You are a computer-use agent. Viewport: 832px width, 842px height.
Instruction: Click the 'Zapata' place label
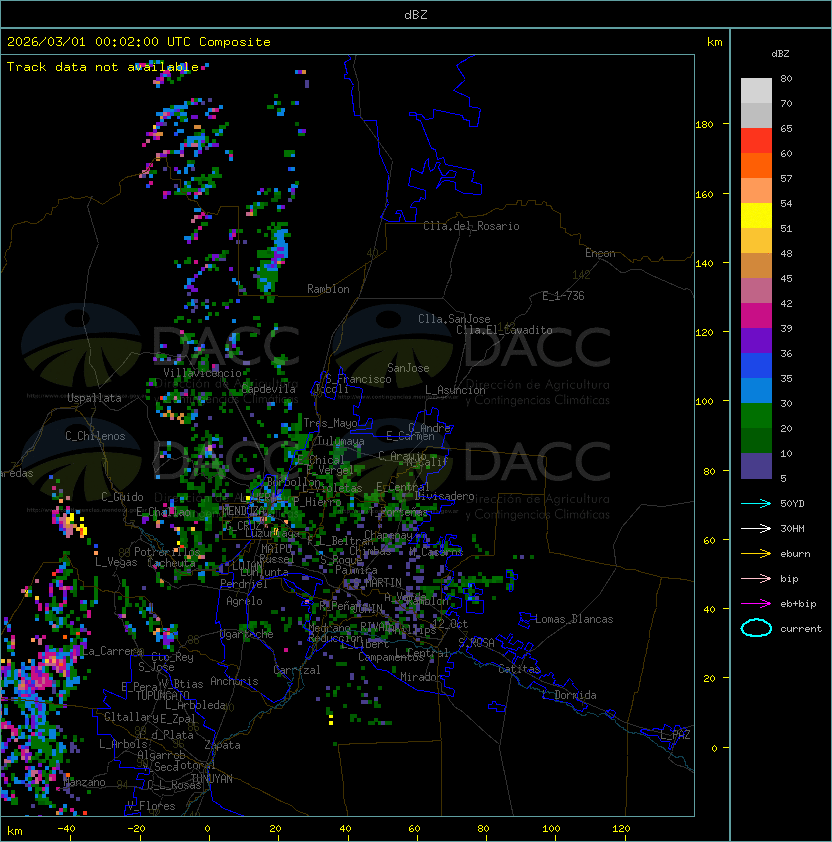click(222, 745)
